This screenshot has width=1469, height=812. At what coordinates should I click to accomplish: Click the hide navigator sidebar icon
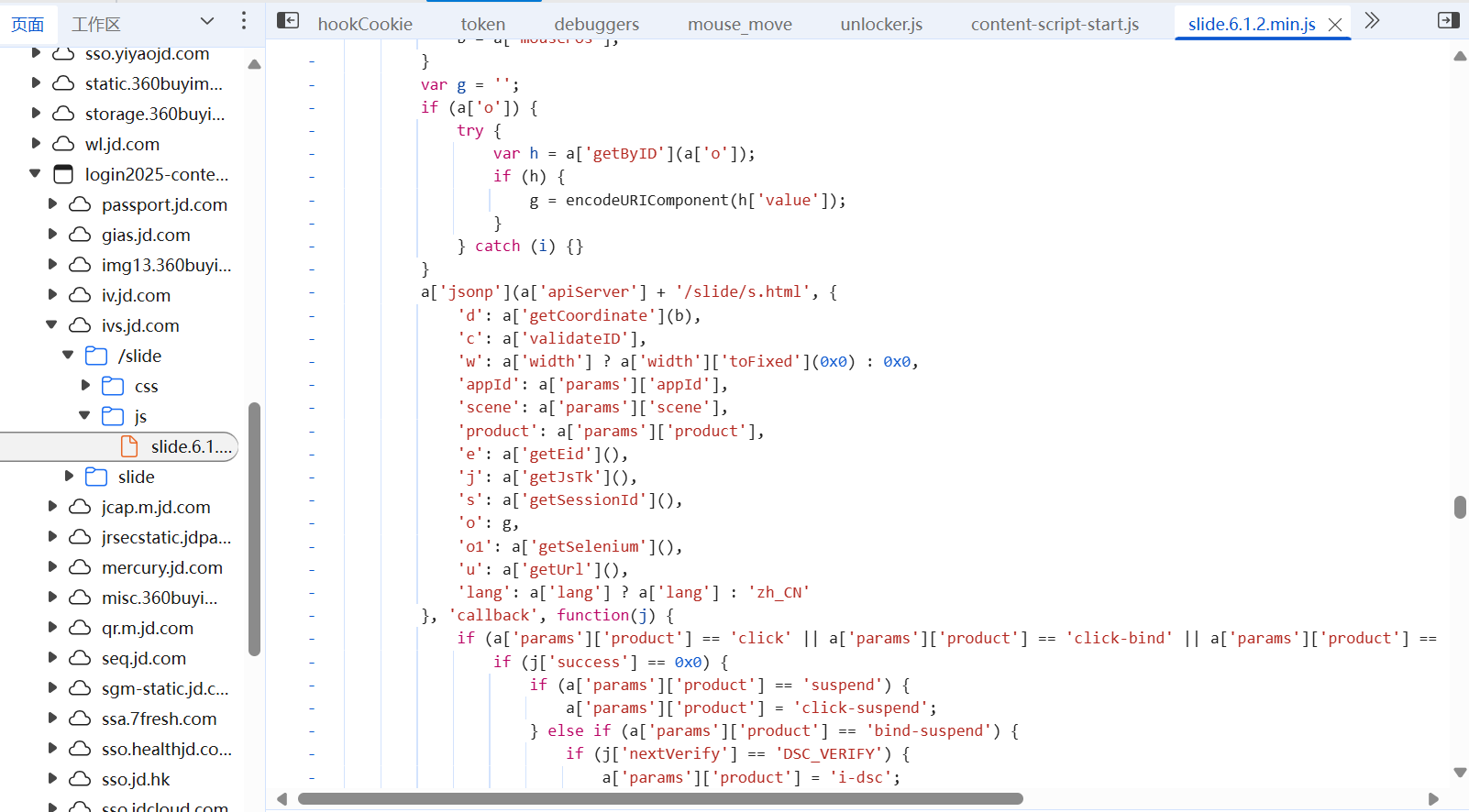coord(288,20)
